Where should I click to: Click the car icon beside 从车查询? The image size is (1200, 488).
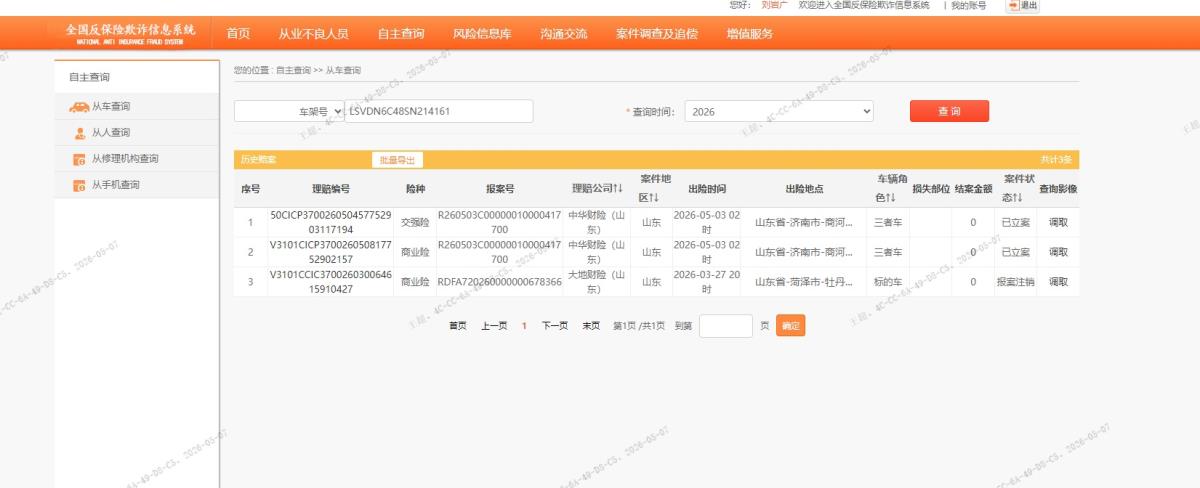click(77, 107)
